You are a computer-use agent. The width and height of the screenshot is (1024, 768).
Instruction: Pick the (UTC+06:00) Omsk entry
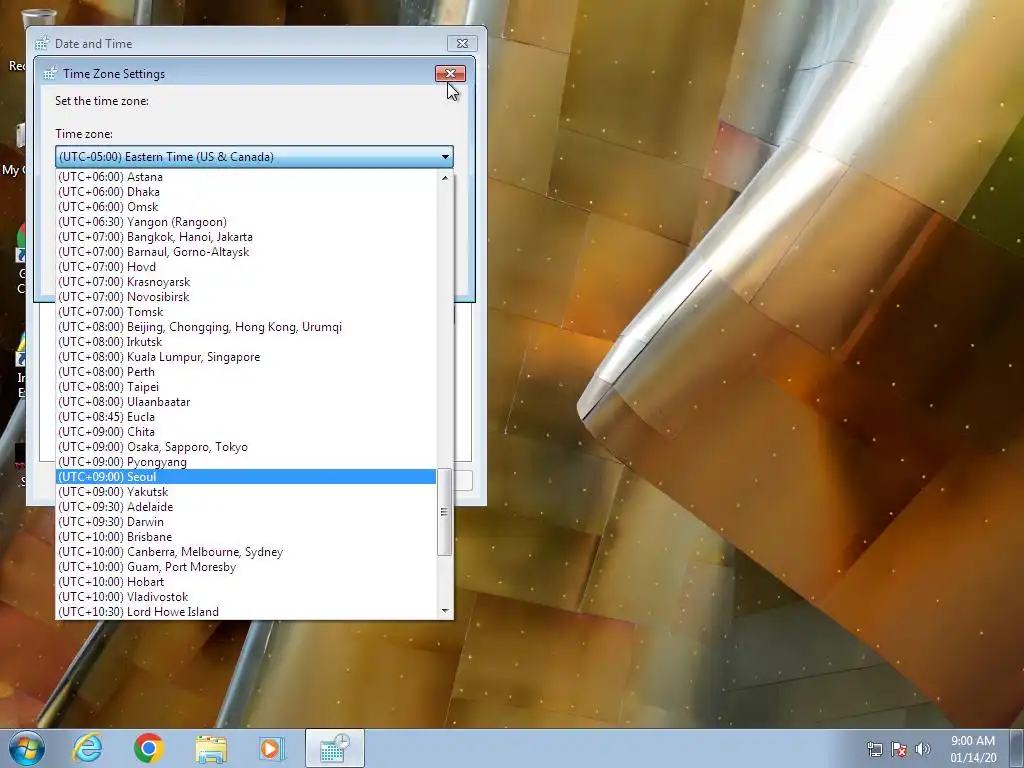[x=246, y=207]
